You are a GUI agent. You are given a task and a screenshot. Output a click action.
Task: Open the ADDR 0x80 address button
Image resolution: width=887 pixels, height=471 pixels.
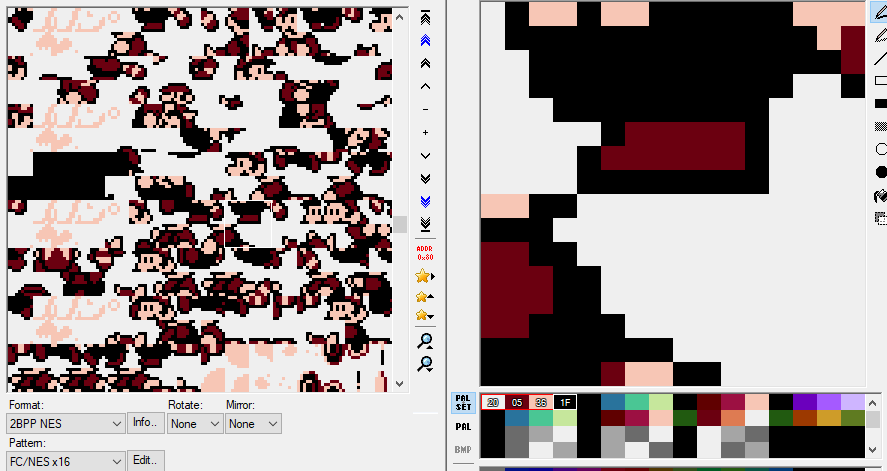tap(425, 253)
